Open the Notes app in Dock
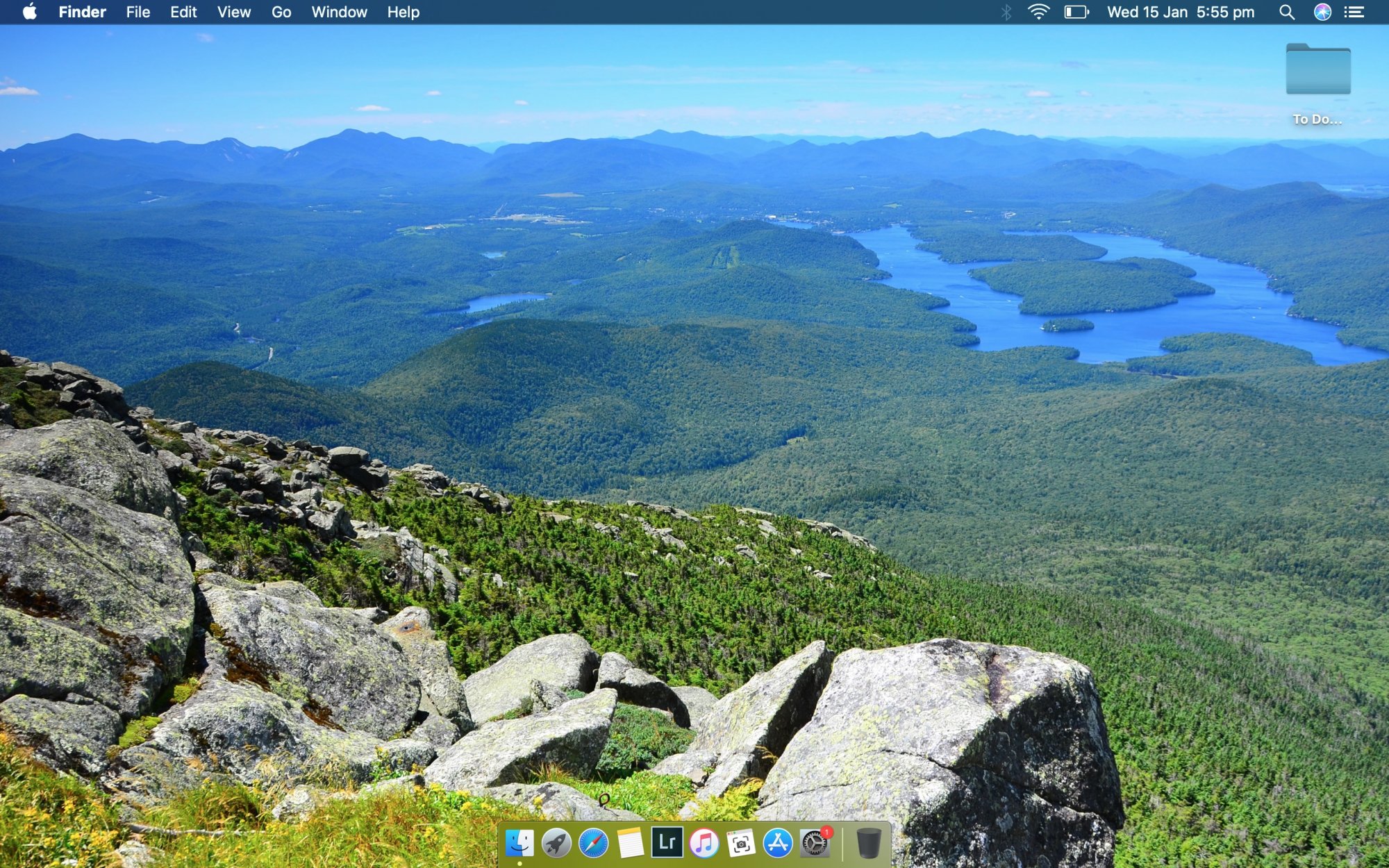This screenshot has width=1389, height=868. [630, 843]
